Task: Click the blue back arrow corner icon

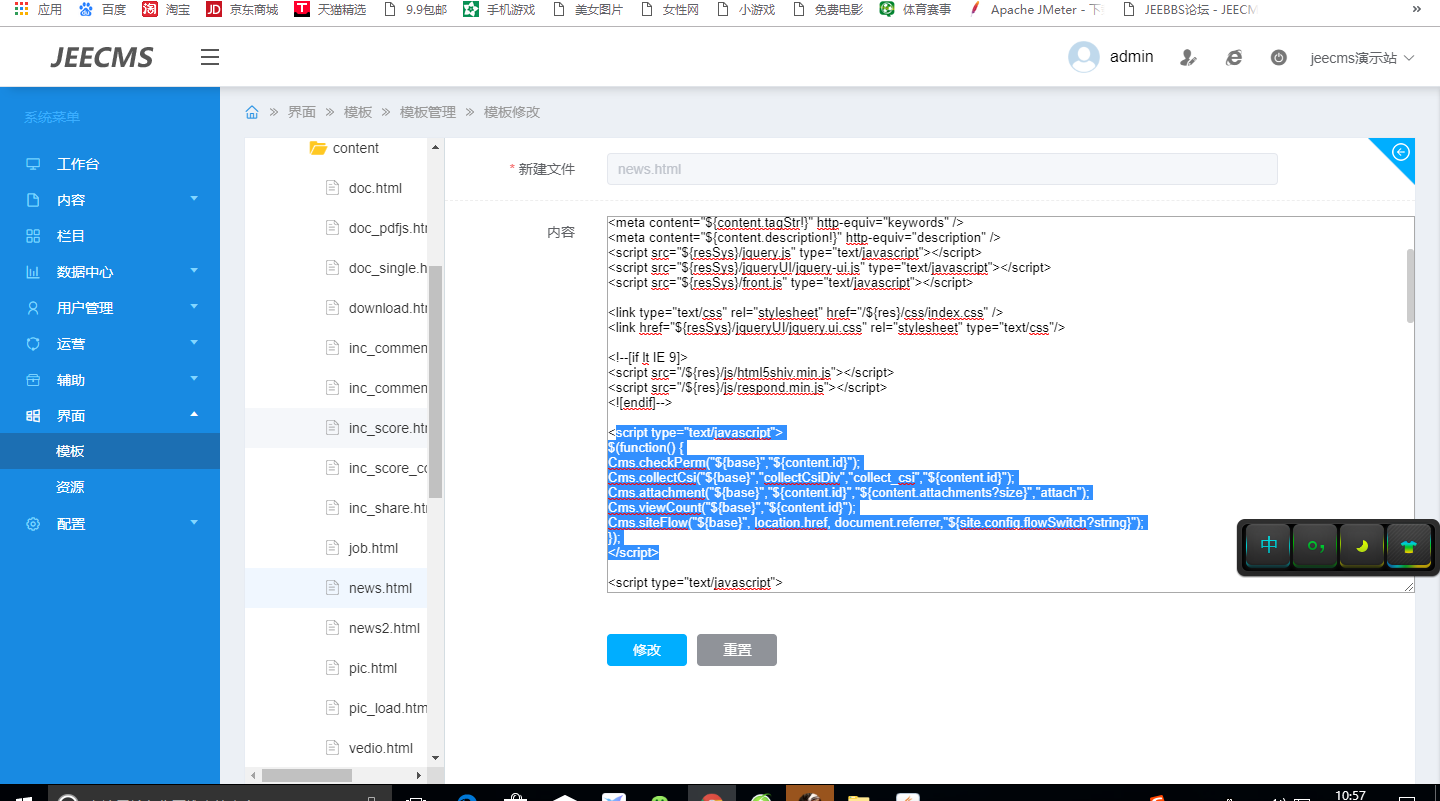Action: (x=1400, y=153)
